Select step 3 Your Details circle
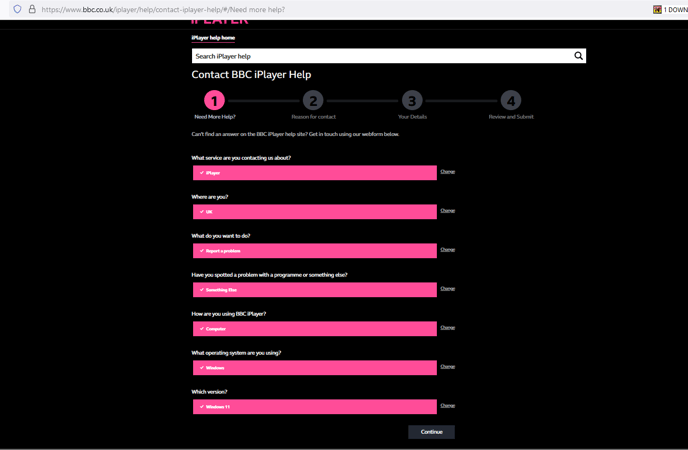This screenshot has height=450, width=688. 412,100
